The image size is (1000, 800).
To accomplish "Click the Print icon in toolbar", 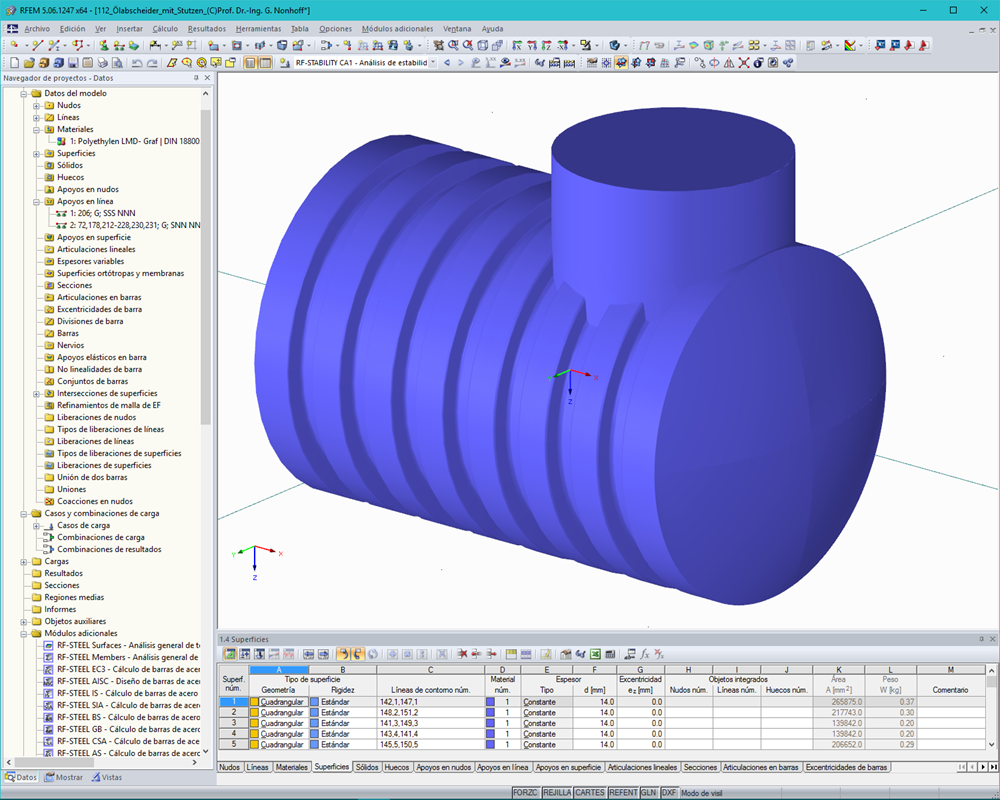I will pyautogui.click(x=103, y=63).
